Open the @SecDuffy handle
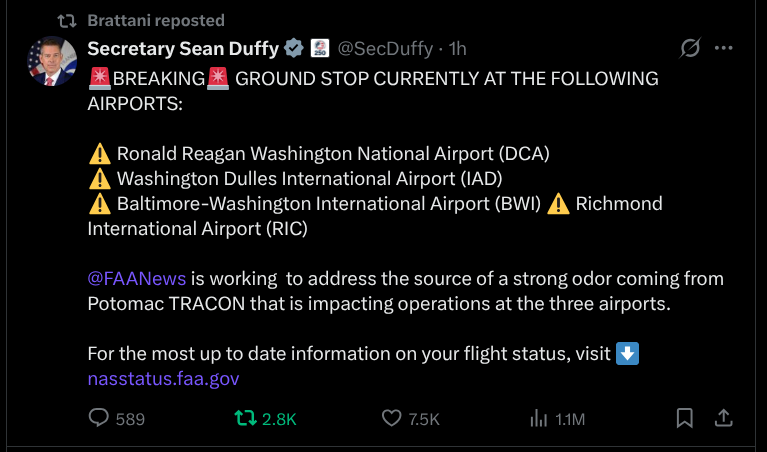Viewport: 767px width, 452px height. (x=388, y=48)
